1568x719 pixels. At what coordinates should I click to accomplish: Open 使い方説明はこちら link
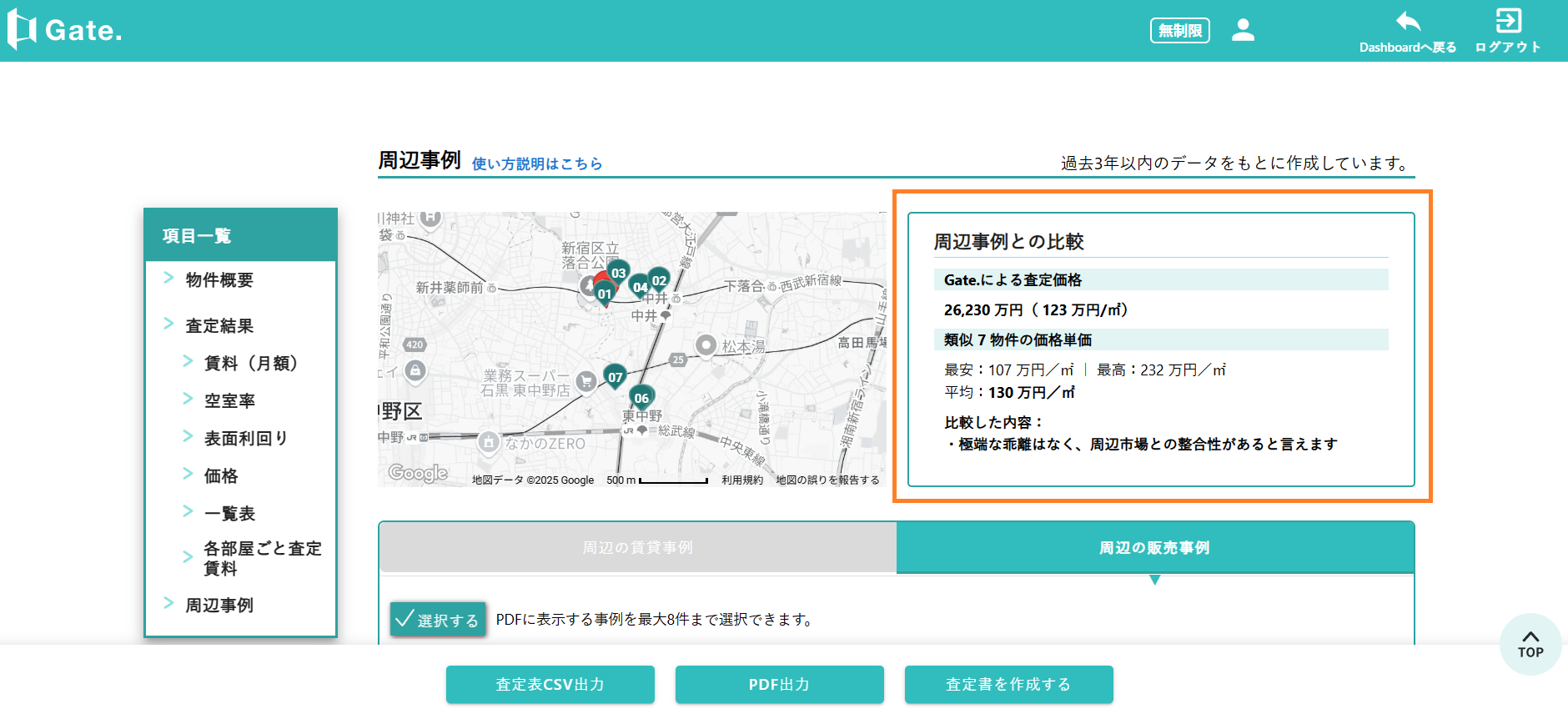click(537, 163)
